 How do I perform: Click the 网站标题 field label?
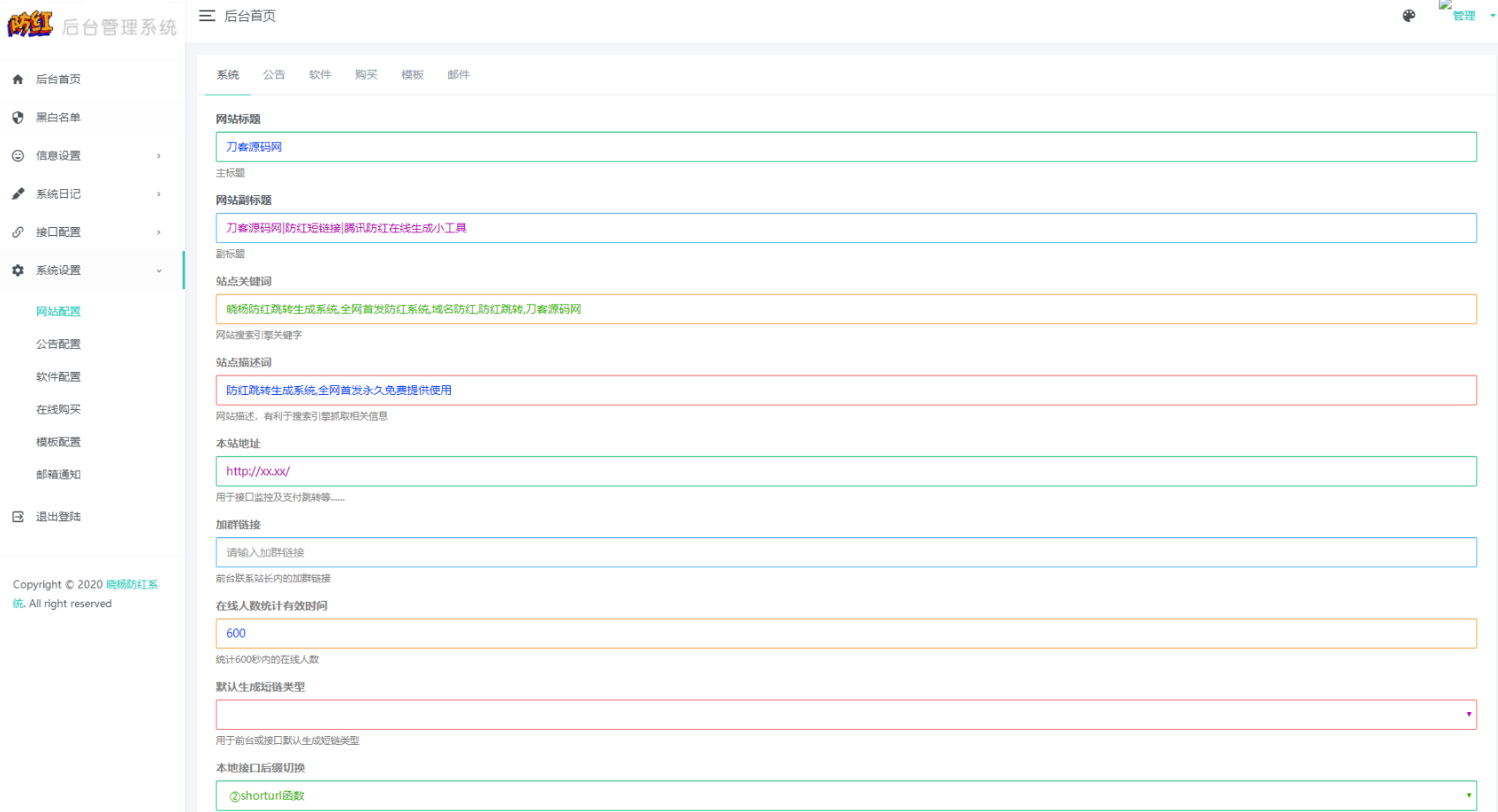pyautogui.click(x=238, y=119)
